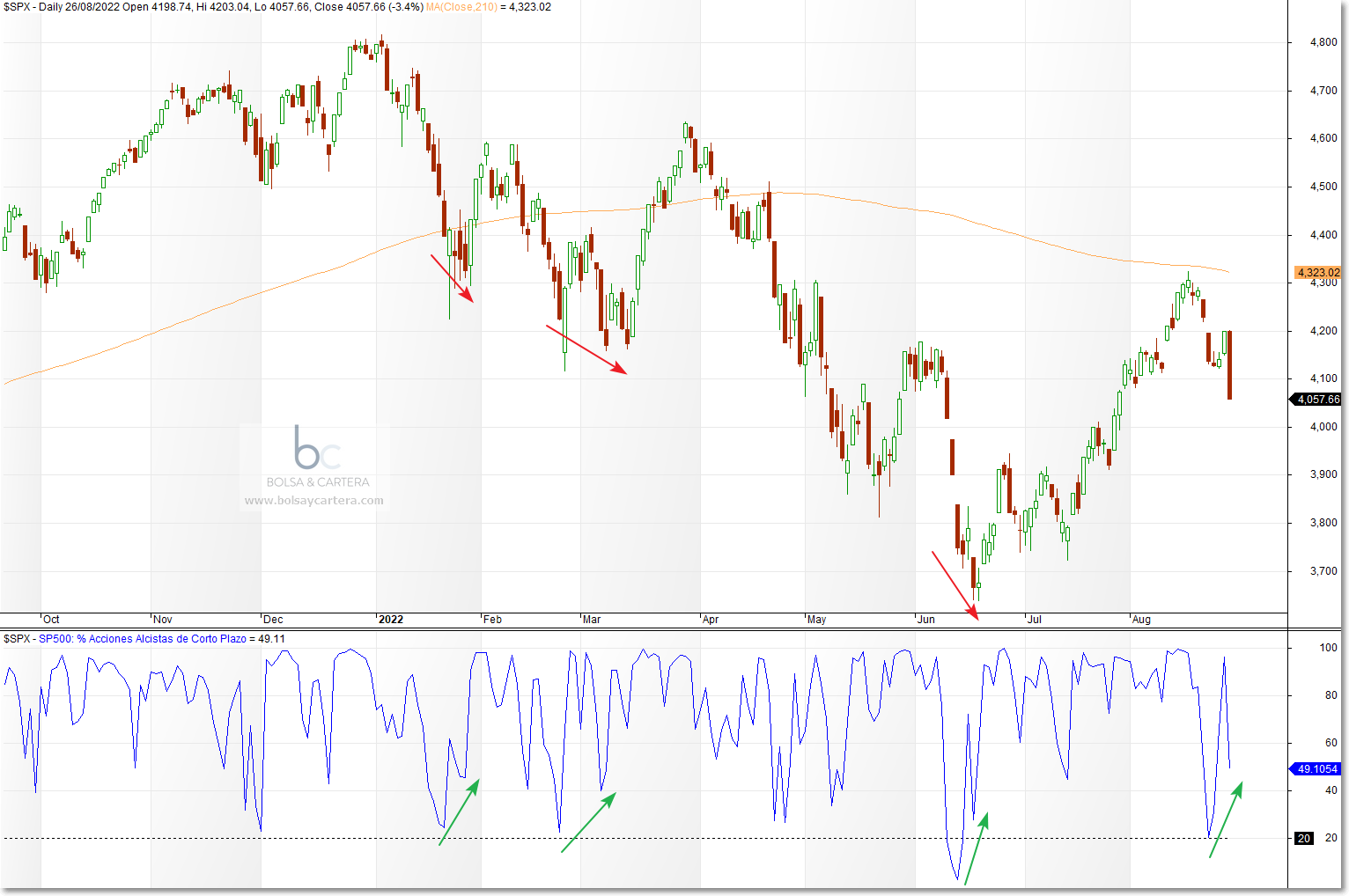Click the 4,000 price axis label
Viewport: 1349px width, 896px height.
(1323, 427)
